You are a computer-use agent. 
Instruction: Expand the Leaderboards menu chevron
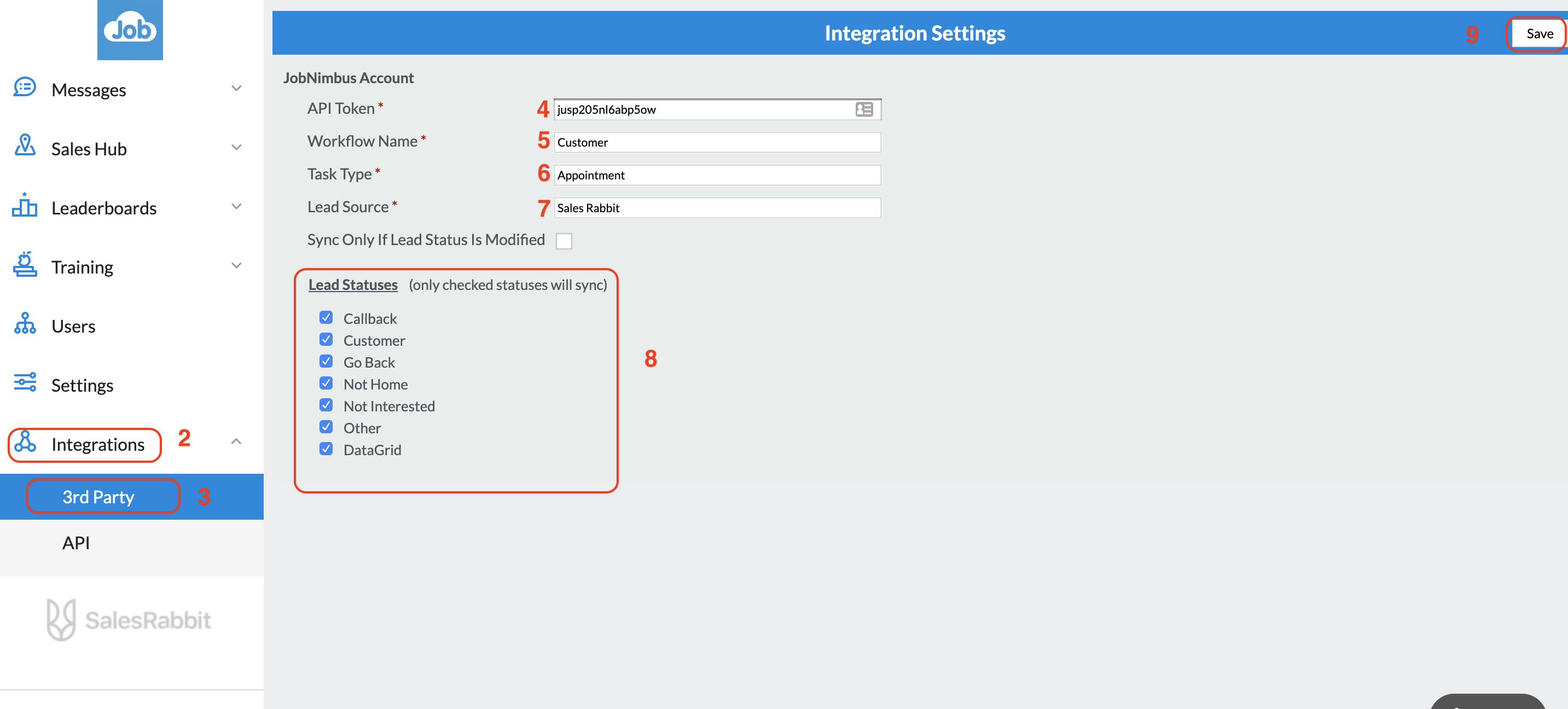click(x=236, y=207)
